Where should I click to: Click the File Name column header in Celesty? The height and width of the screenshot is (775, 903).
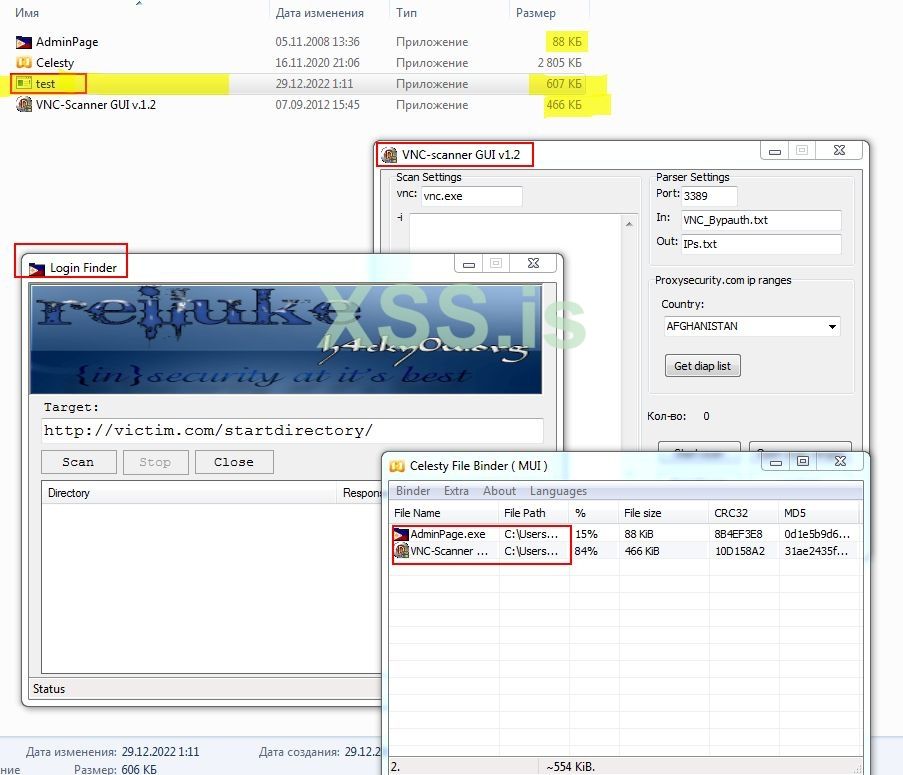[443, 513]
